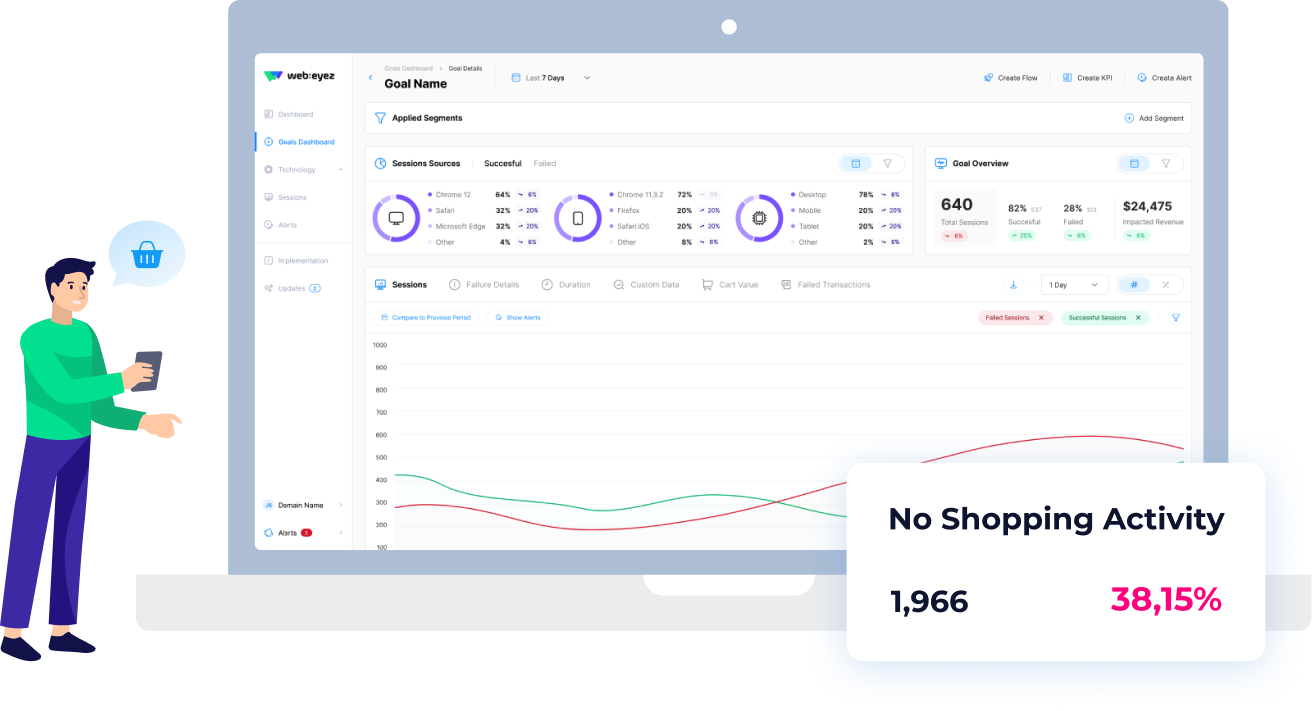The width and height of the screenshot is (1312, 711).
Task: Click the Sessions Sources pie chart icon
Action: click(x=381, y=163)
